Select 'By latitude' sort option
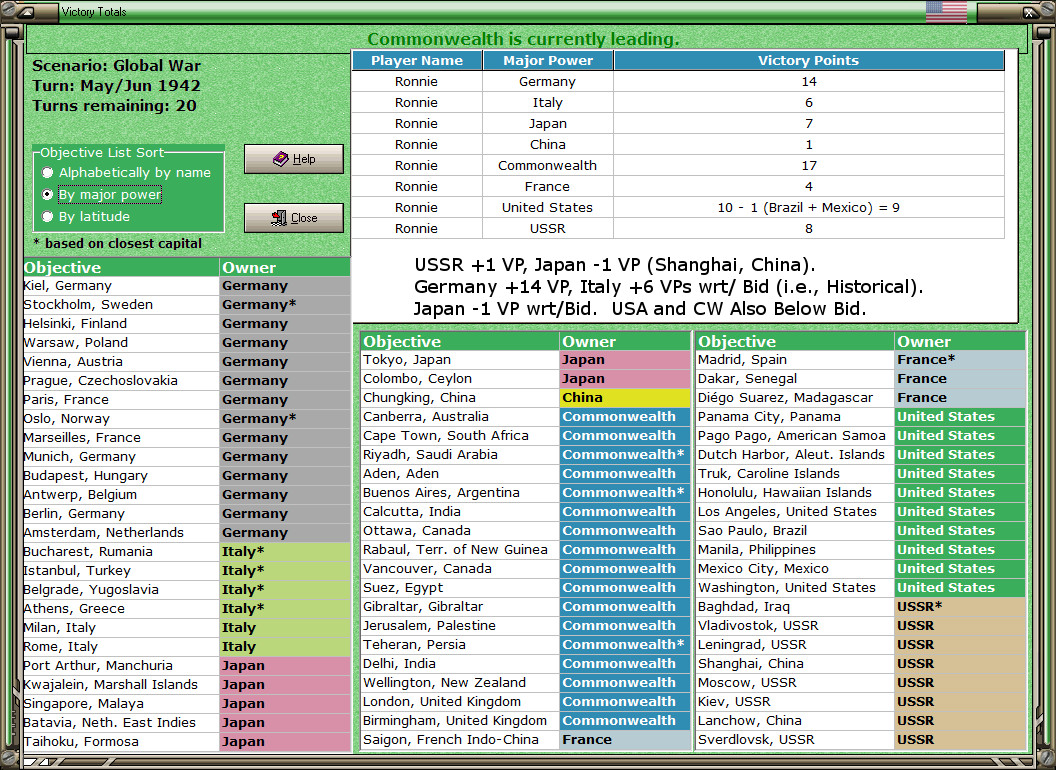The height and width of the screenshot is (770, 1056). click(86, 216)
